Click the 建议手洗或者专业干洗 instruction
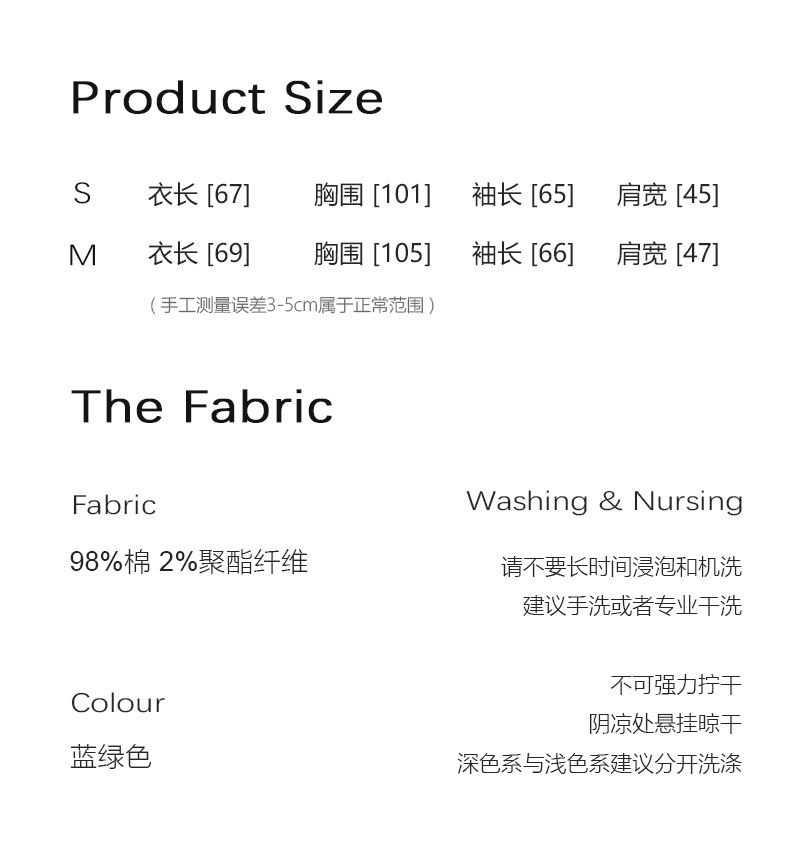 [x=632, y=606]
